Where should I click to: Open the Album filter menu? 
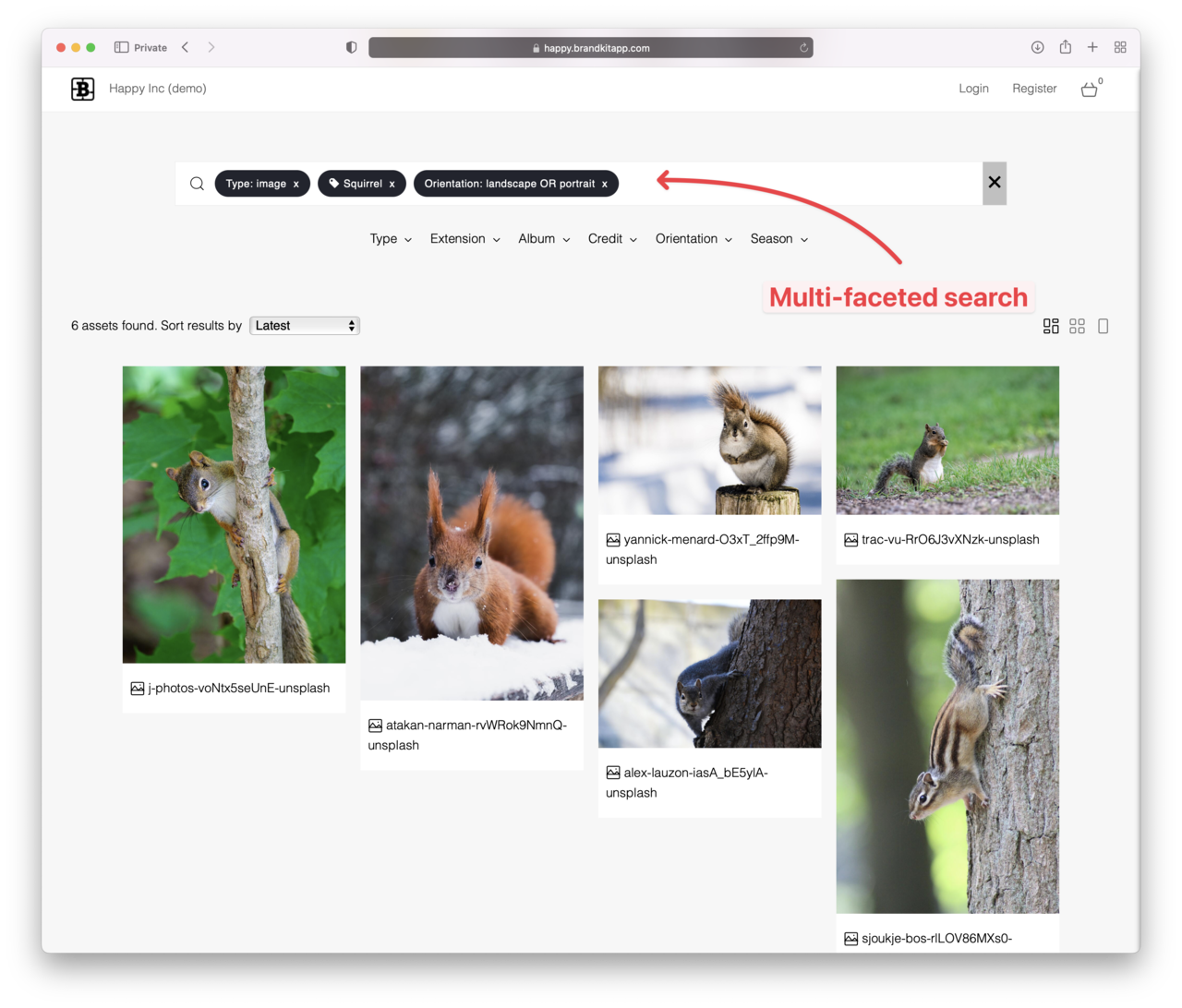[544, 239]
